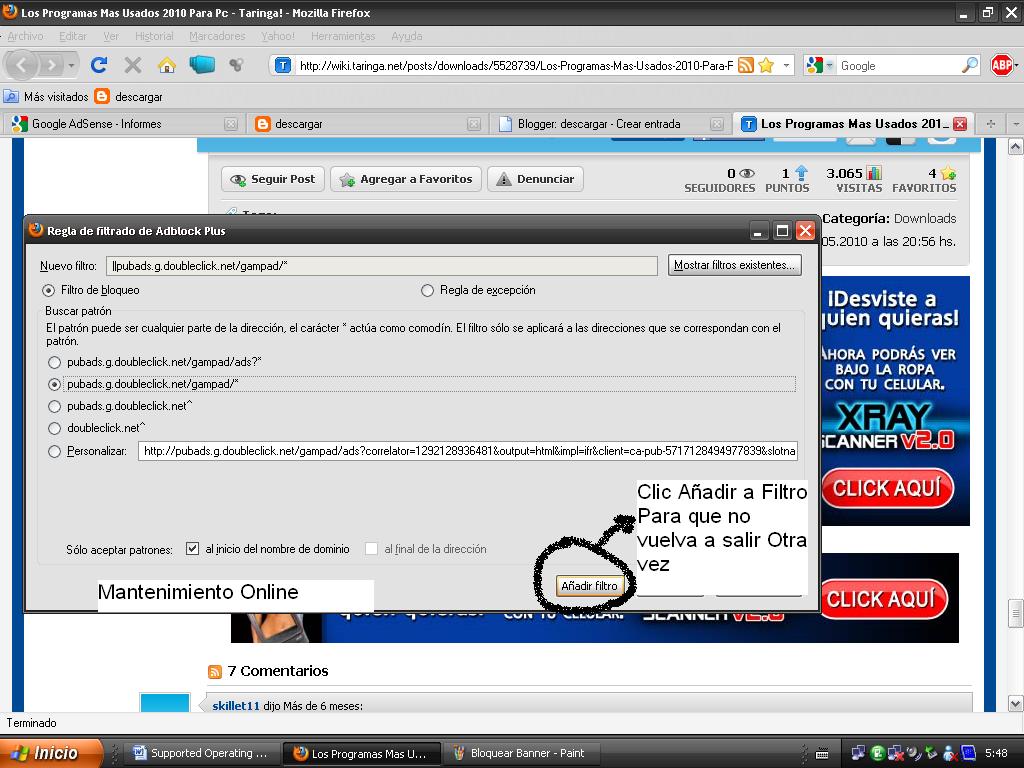Open the skillet11 user link
Screen dimensions: 1024x768
(x=236, y=706)
